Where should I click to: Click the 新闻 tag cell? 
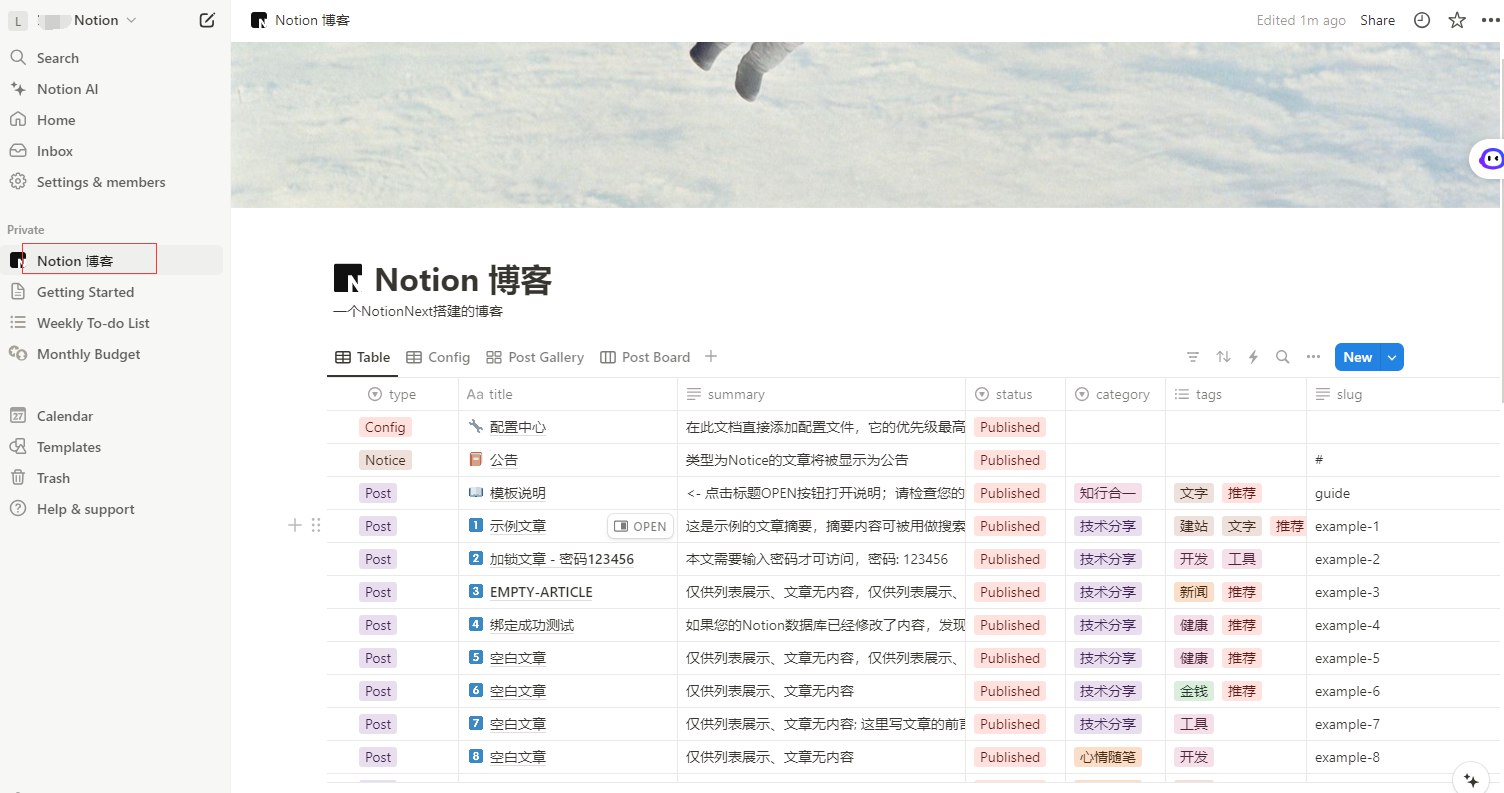click(1194, 592)
